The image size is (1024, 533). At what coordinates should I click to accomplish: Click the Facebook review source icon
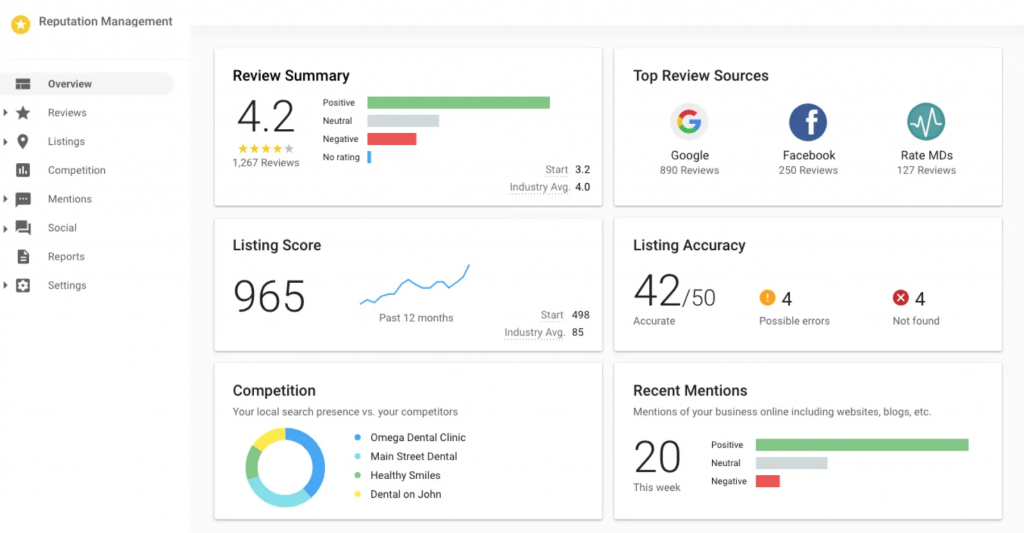pyautogui.click(x=808, y=123)
